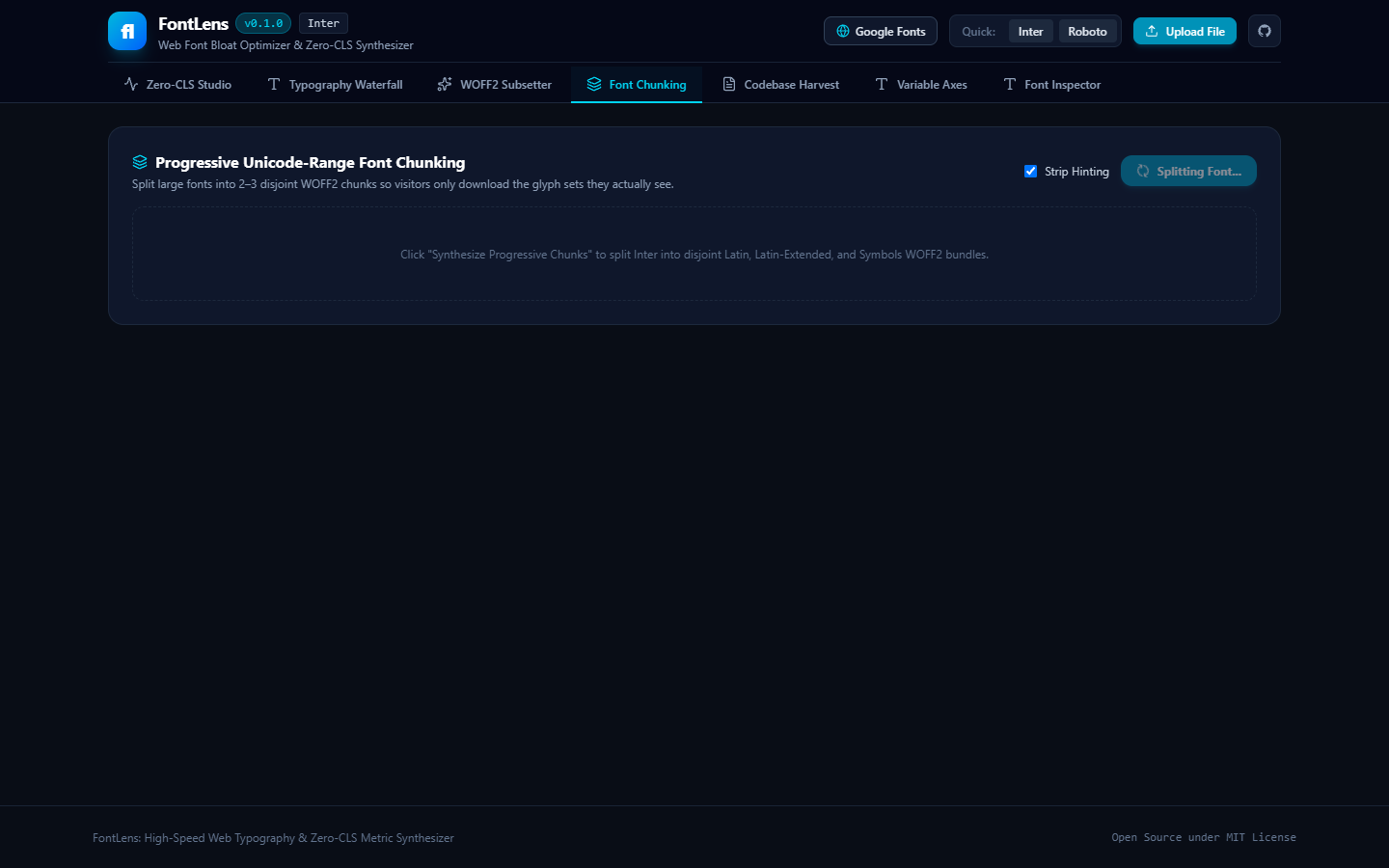Click the FontLens fl logo icon

[x=127, y=31]
